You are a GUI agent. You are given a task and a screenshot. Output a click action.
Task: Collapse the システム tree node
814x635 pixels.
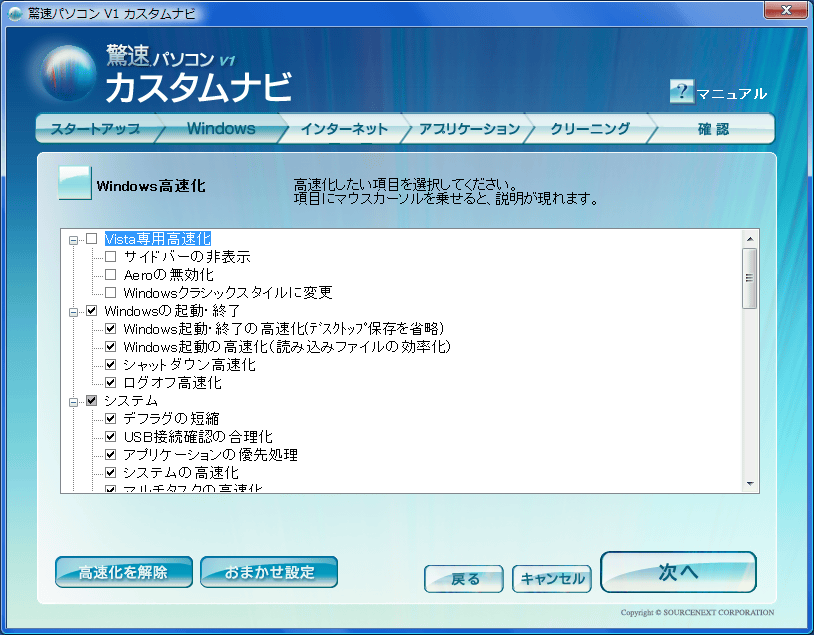point(73,402)
